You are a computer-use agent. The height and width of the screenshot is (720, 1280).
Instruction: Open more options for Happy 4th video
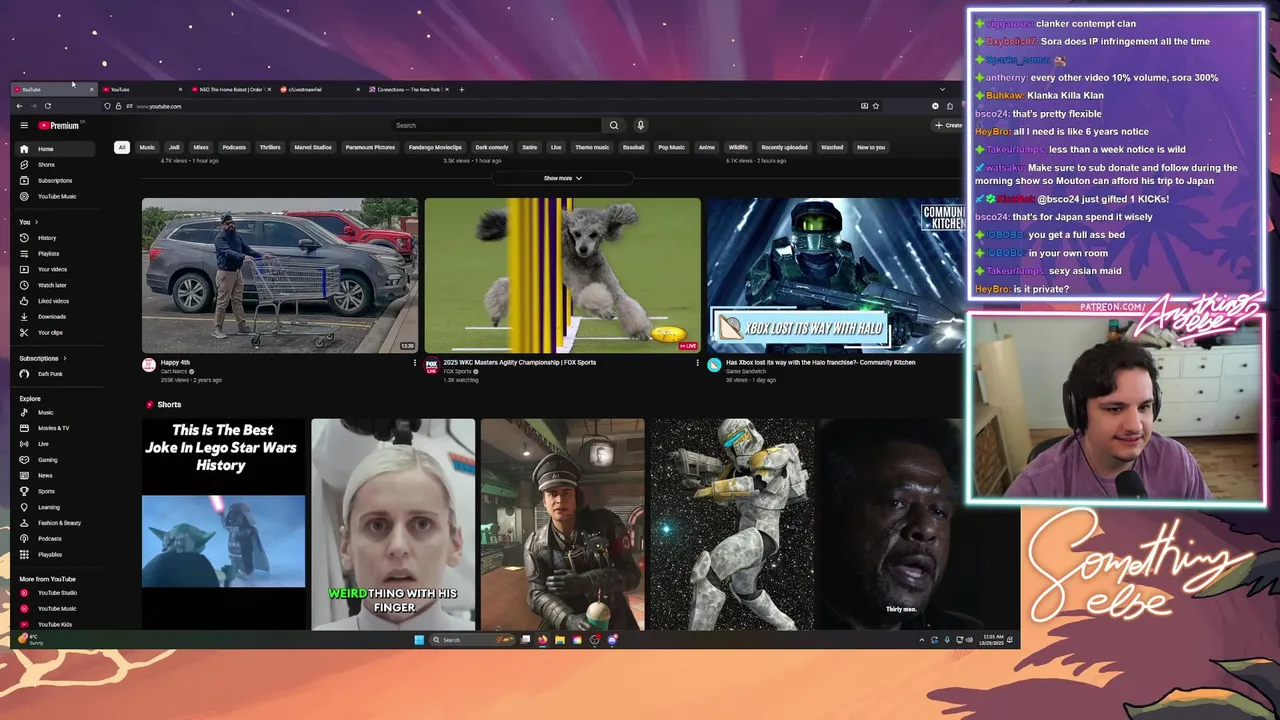(415, 363)
